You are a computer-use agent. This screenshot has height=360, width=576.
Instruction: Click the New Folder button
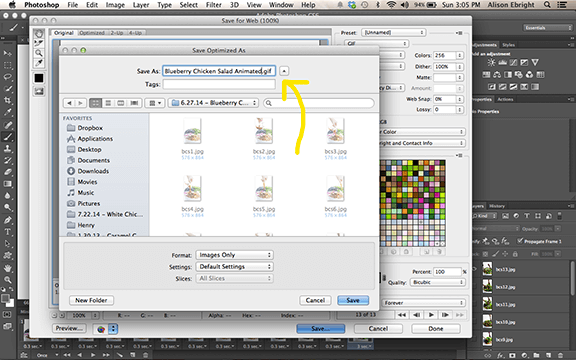tap(91, 300)
